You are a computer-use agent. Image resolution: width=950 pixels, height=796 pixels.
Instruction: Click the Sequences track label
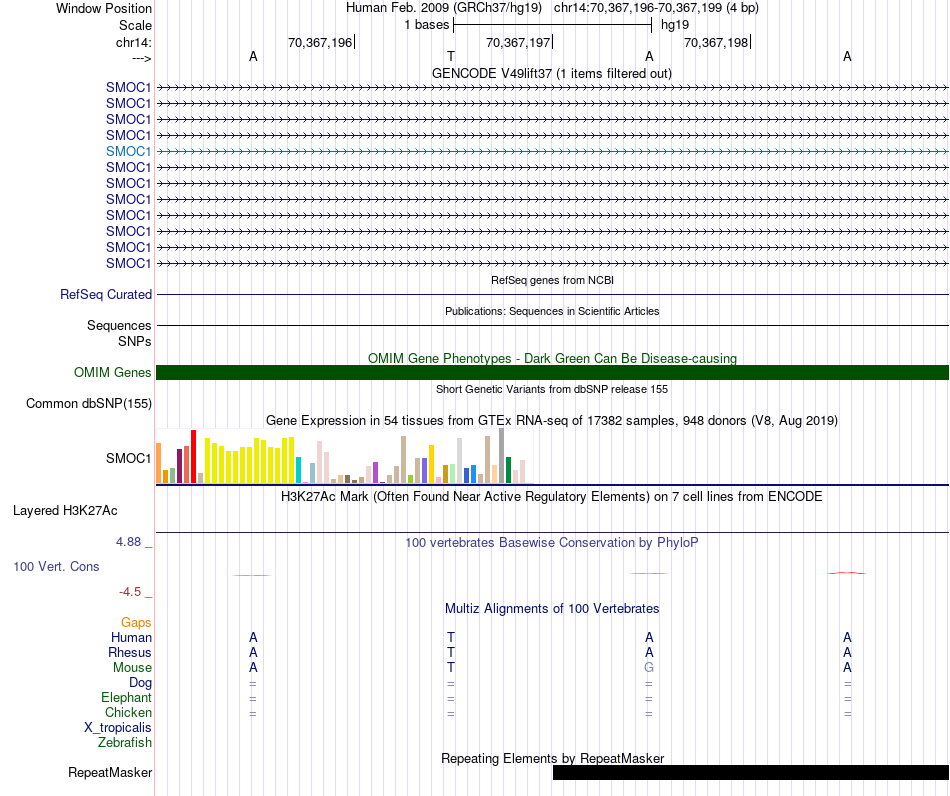click(x=119, y=325)
